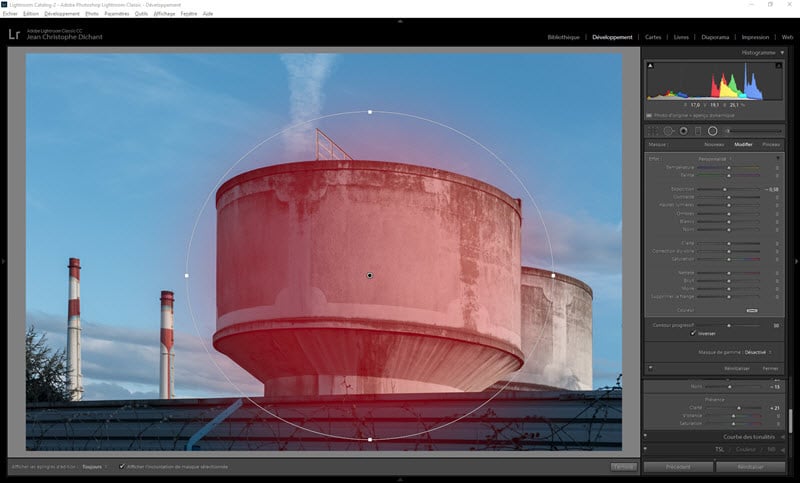
Task: Toggle the highlight clipping indicator in the histogram
Action: [779, 66]
